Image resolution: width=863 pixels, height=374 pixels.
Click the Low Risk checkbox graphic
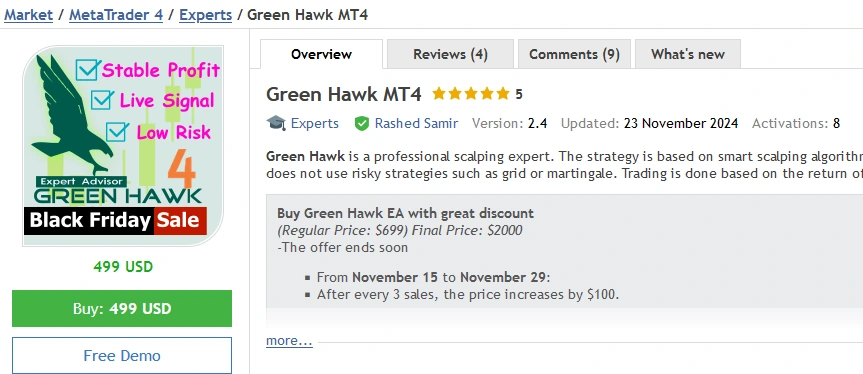[118, 131]
